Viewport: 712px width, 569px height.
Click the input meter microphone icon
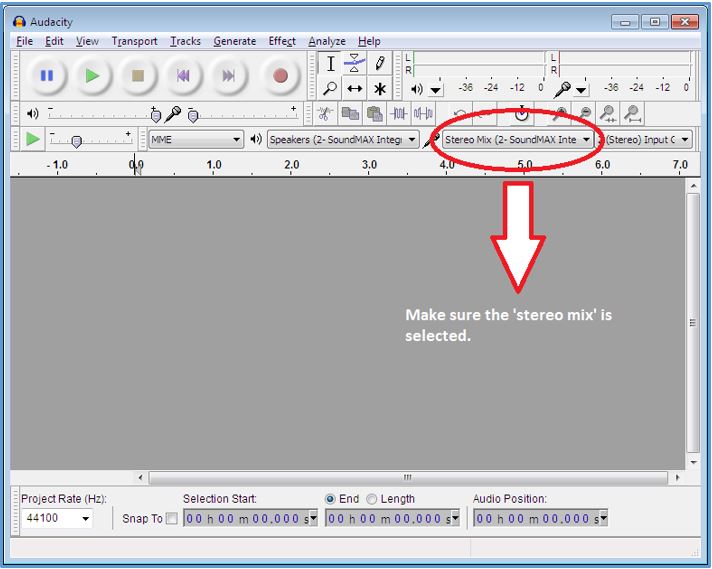click(x=562, y=89)
